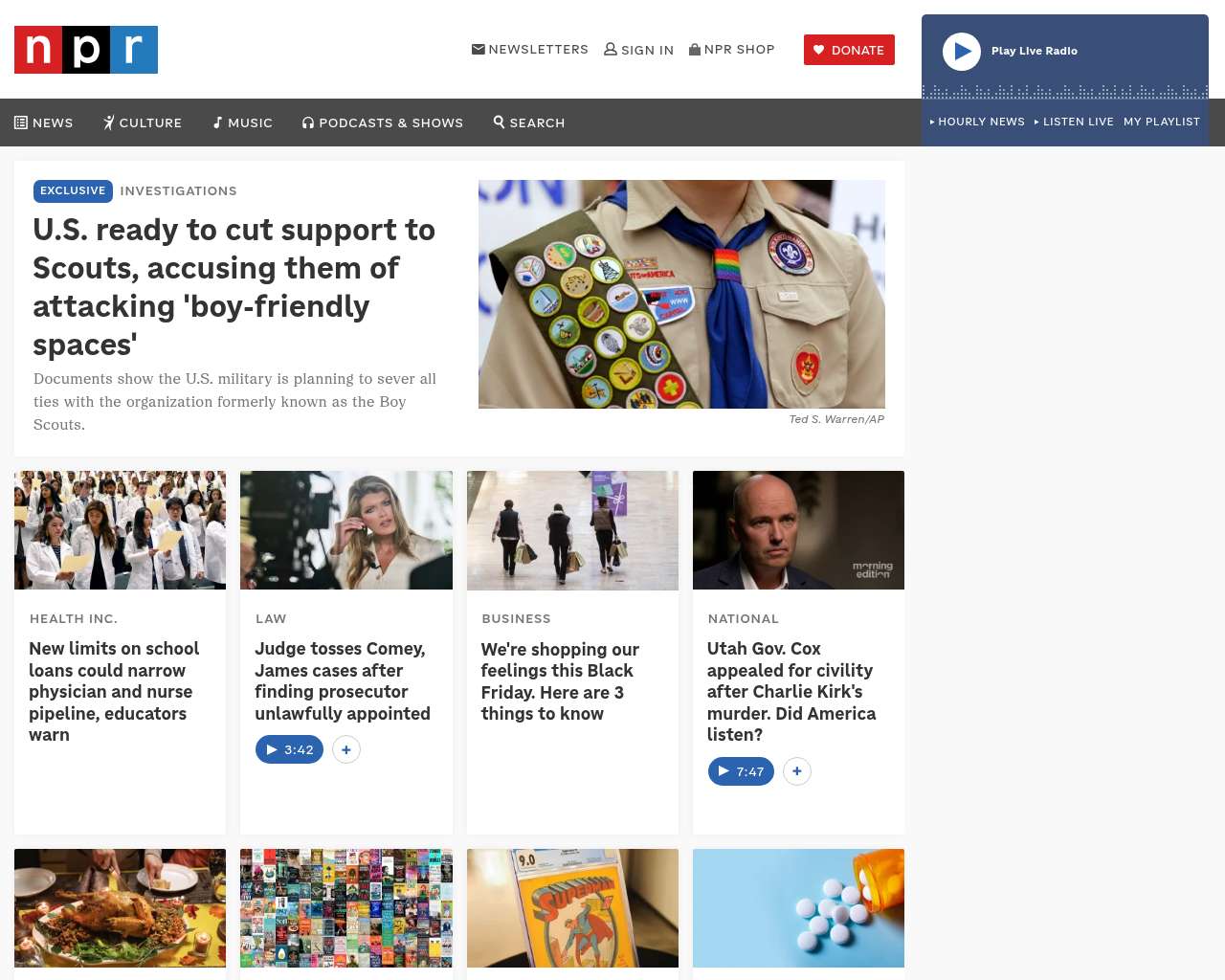Add the Utah Gov. Cox story to the playlist
This screenshot has width=1225, height=980.
click(797, 771)
